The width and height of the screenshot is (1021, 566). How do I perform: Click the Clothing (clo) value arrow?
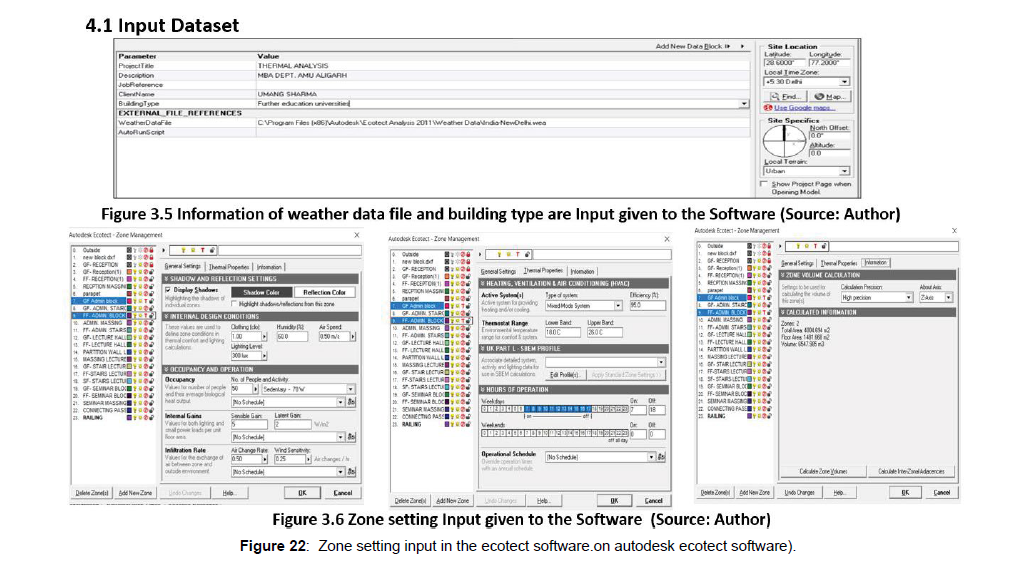264,337
